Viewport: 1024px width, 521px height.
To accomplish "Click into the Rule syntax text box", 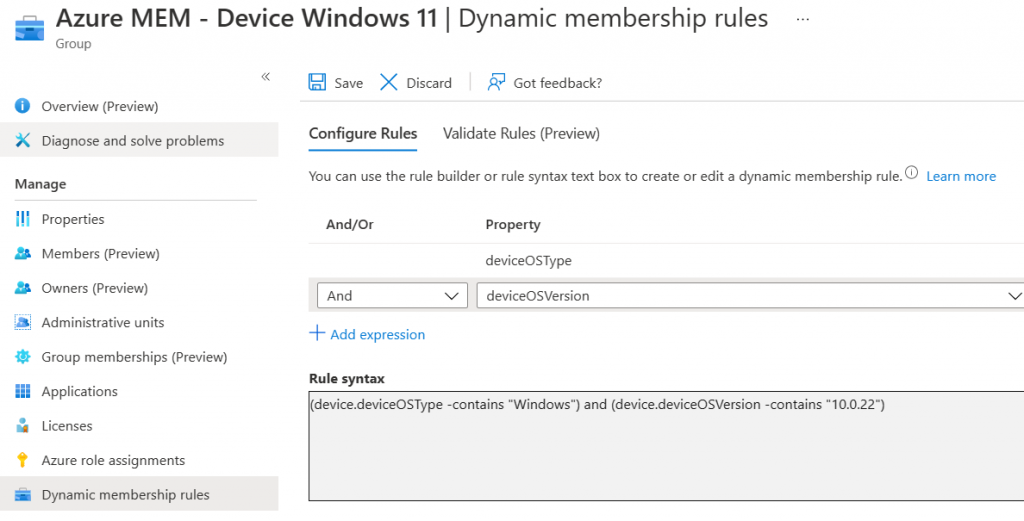I will [666, 446].
